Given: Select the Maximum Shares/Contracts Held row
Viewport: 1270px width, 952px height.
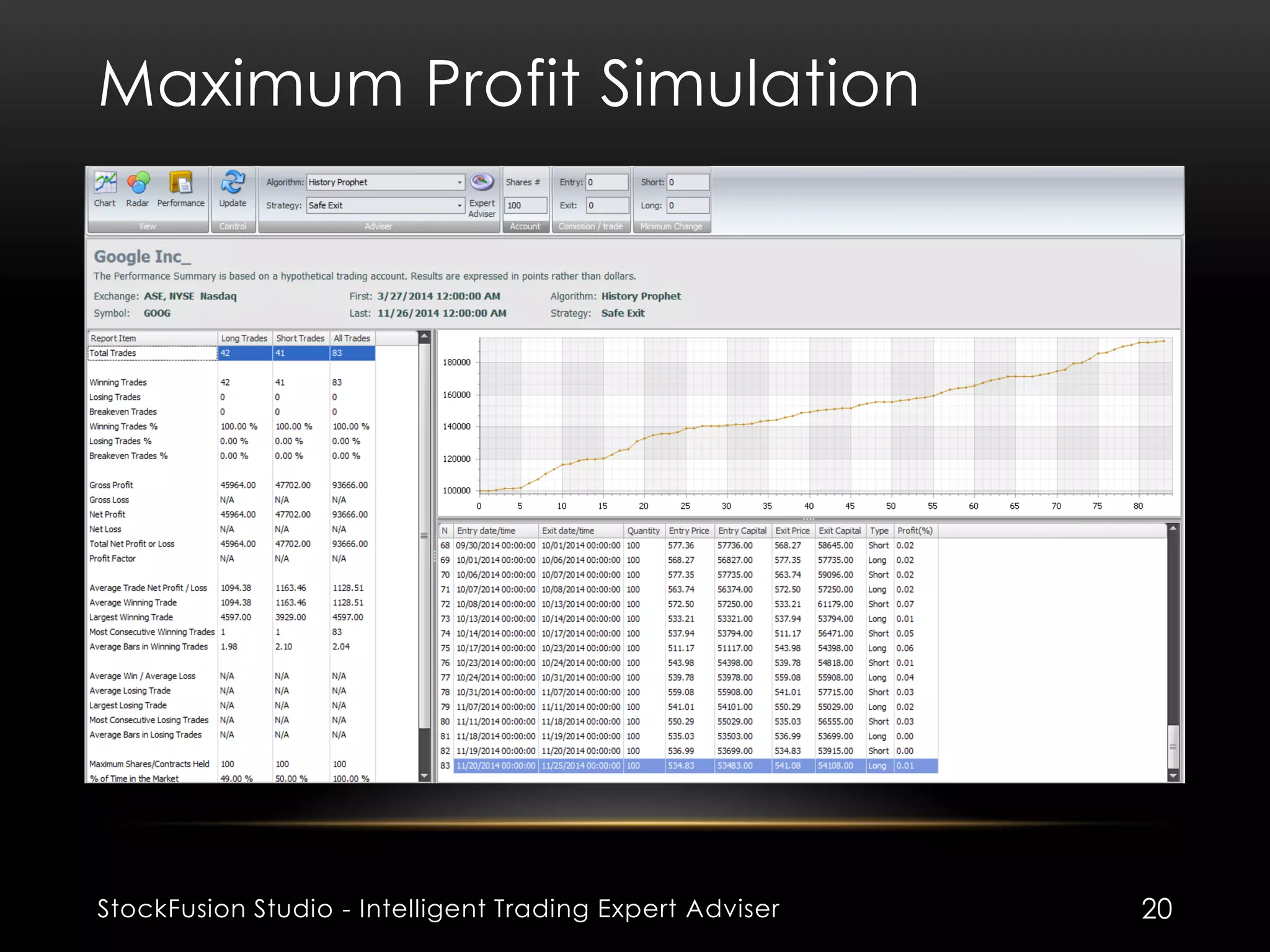Looking at the screenshot, I should tap(231, 764).
